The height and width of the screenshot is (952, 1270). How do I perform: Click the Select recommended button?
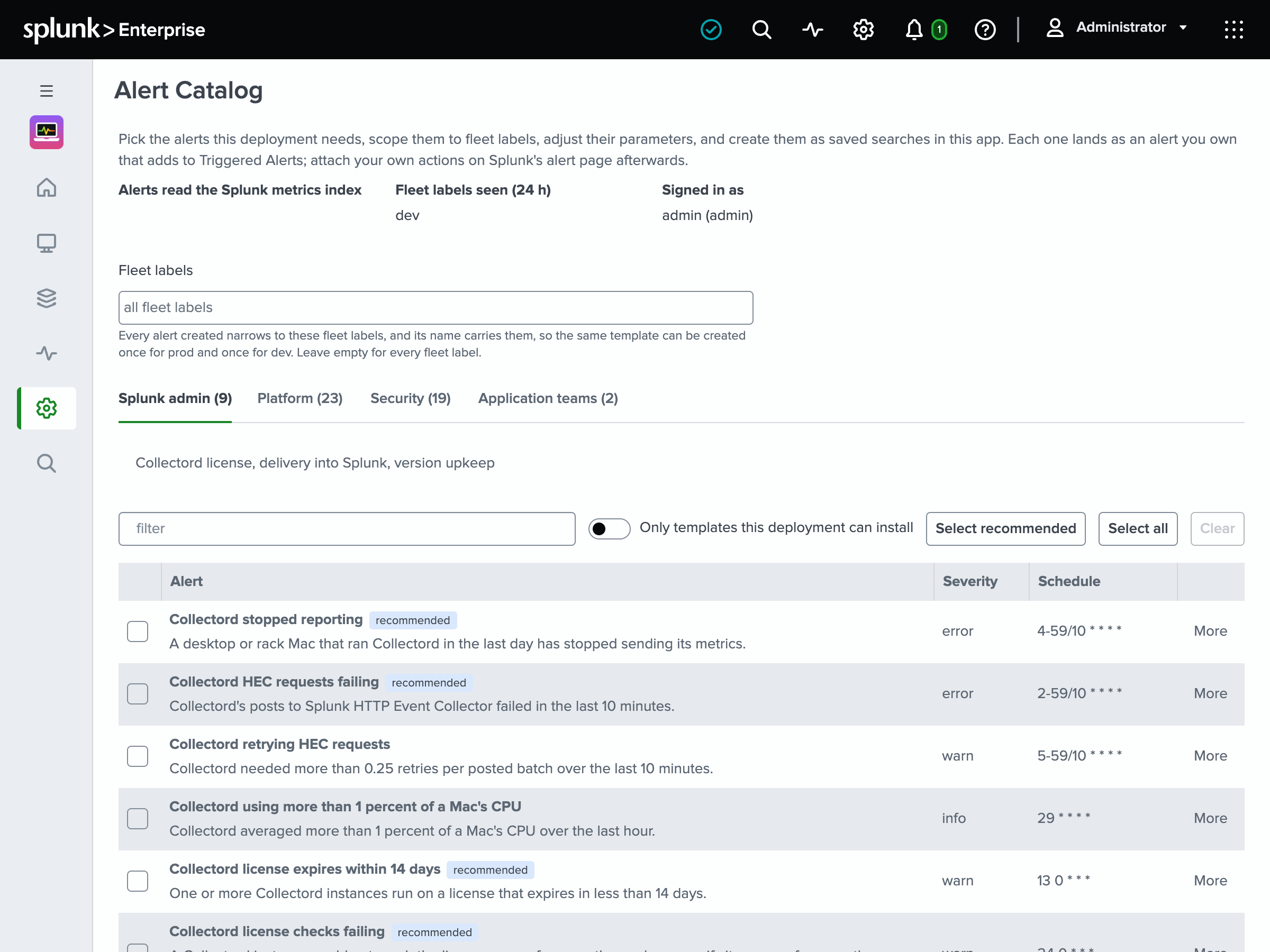pos(1005,528)
